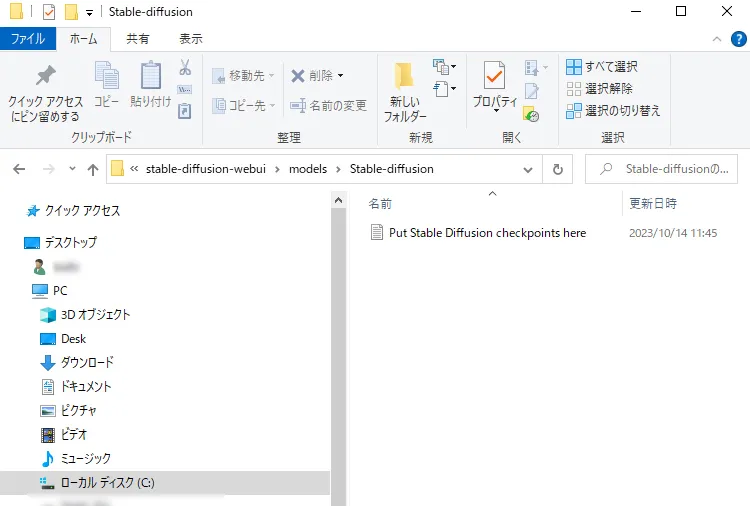
Task: Open the History icon in ribbon
Action: pyautogui.click(x=531, y=114)
